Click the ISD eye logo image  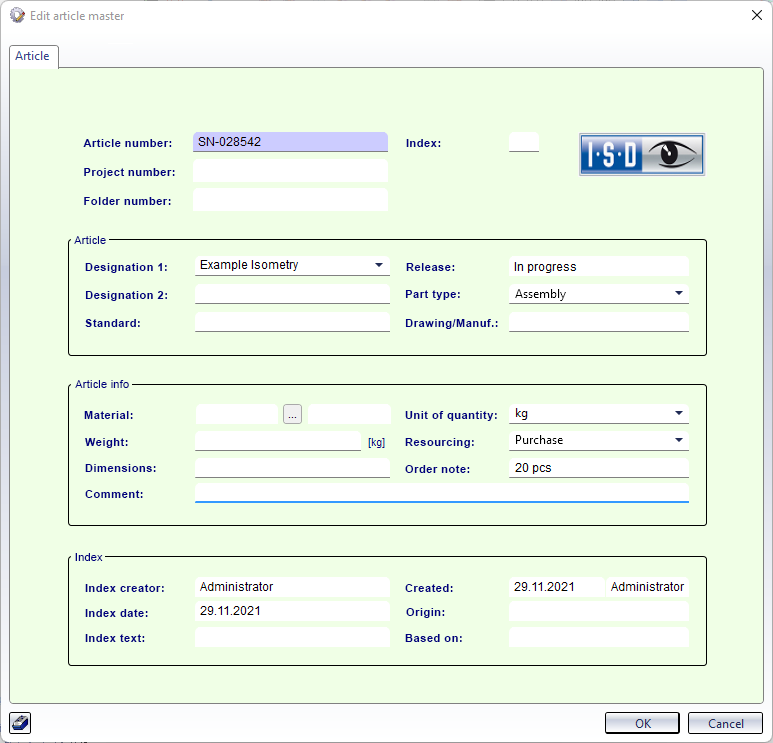tap(642, 155)
